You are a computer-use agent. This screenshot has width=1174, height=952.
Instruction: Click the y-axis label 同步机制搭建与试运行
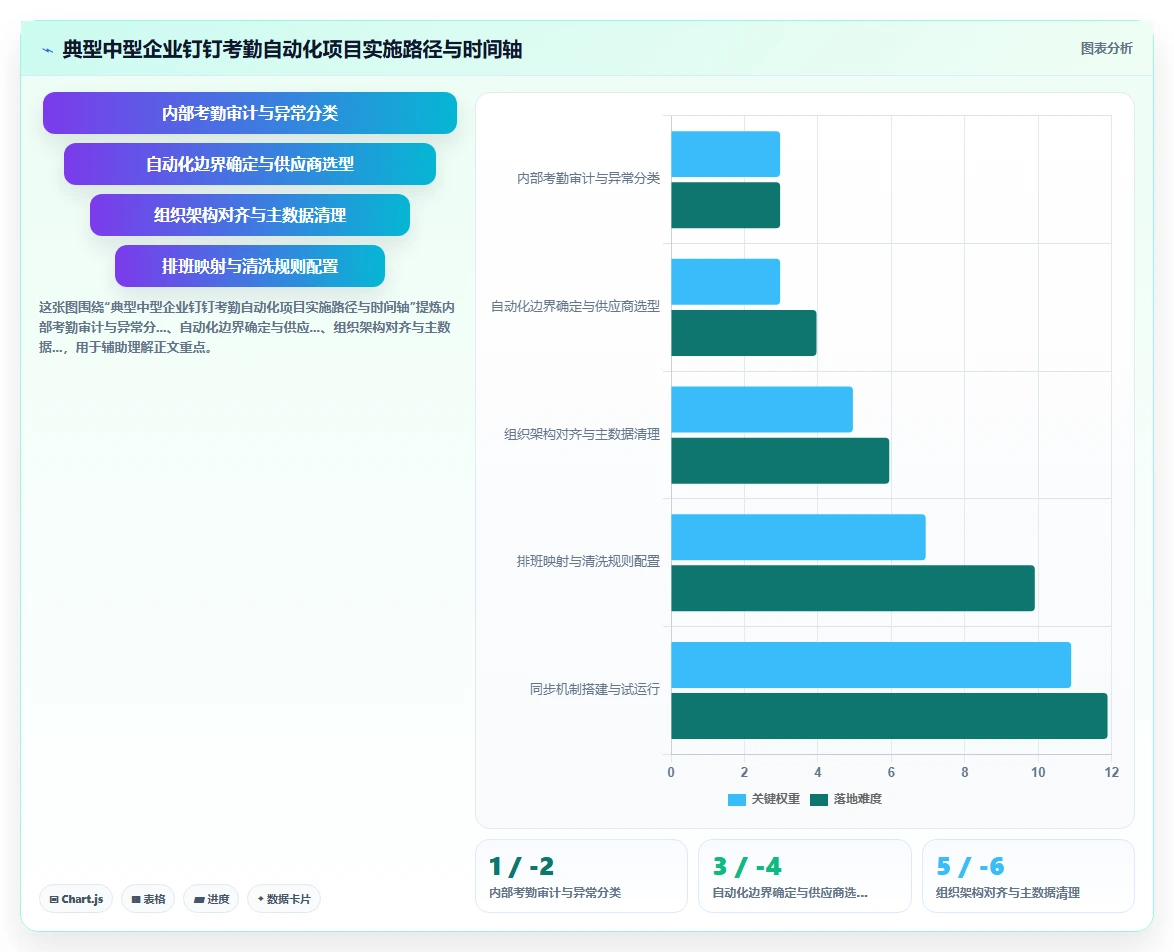click(x=595, y=689)
